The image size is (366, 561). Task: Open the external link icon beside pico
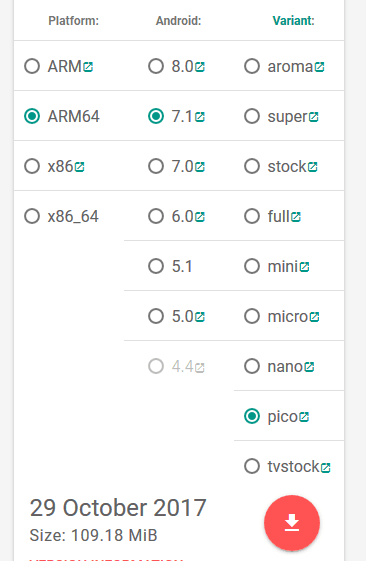tap(304, 417)
